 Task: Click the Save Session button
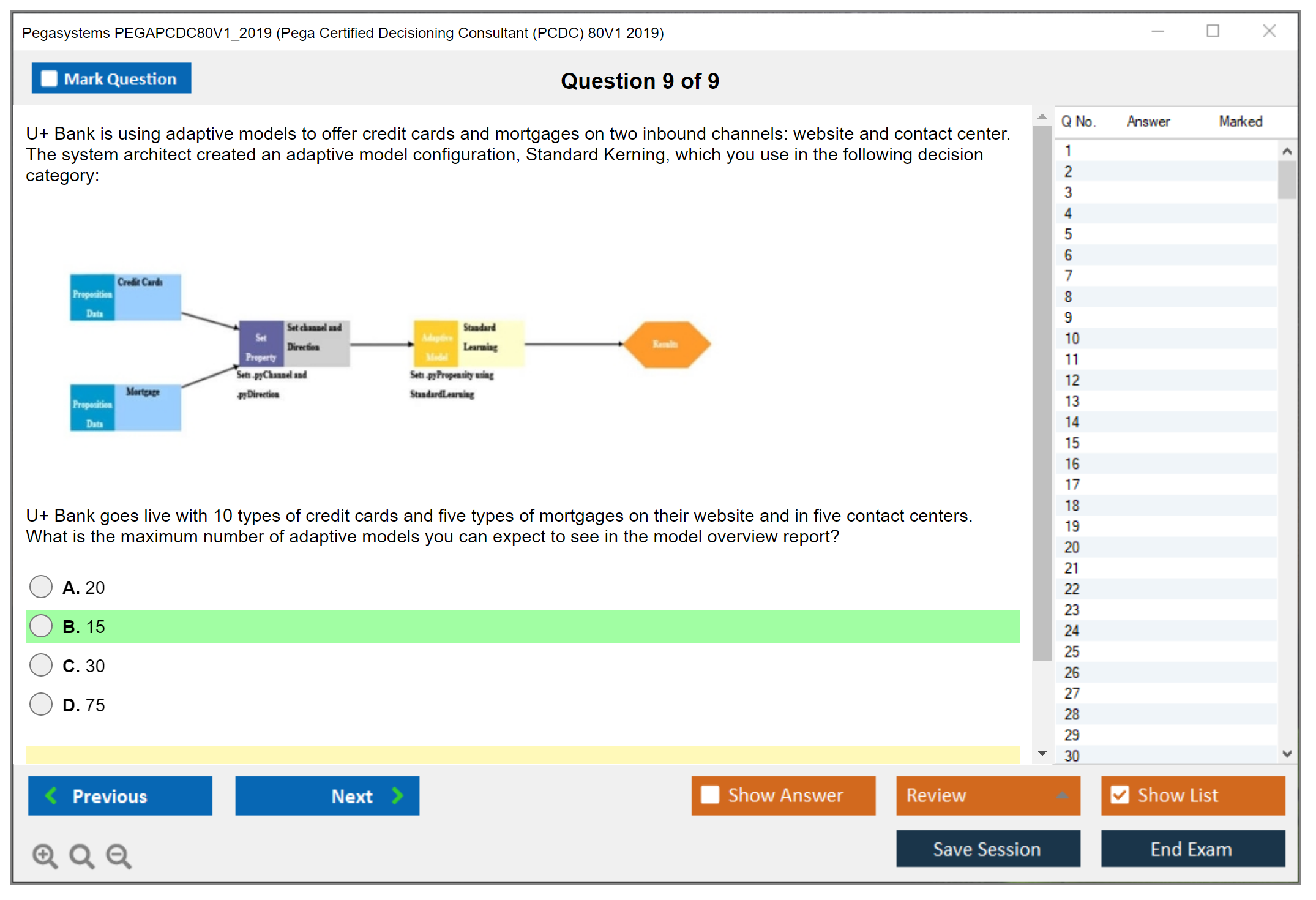(987, 849)
